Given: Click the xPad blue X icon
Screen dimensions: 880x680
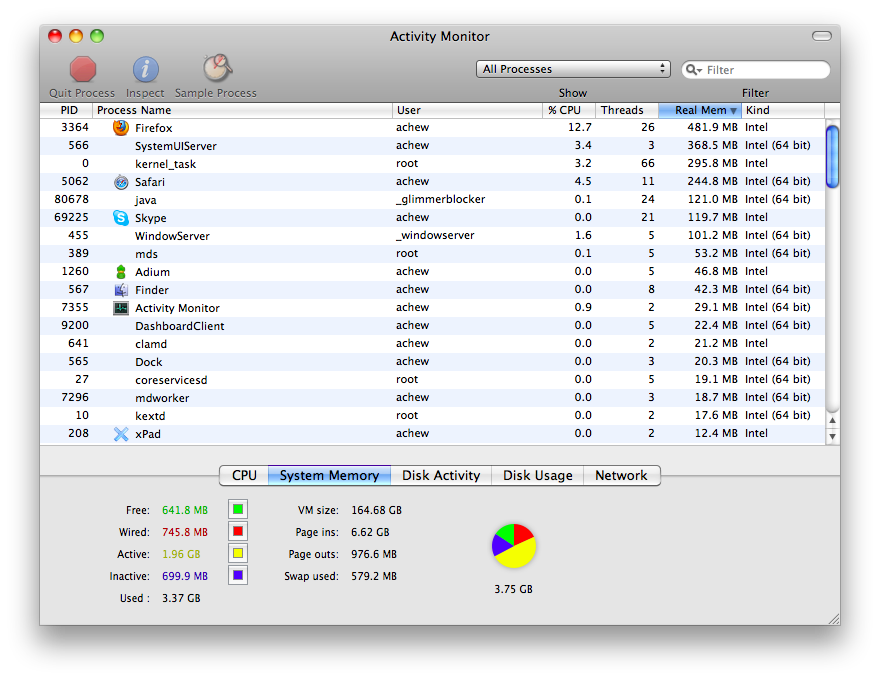Looking at the screenshot, I should click(x=121, y=434).
